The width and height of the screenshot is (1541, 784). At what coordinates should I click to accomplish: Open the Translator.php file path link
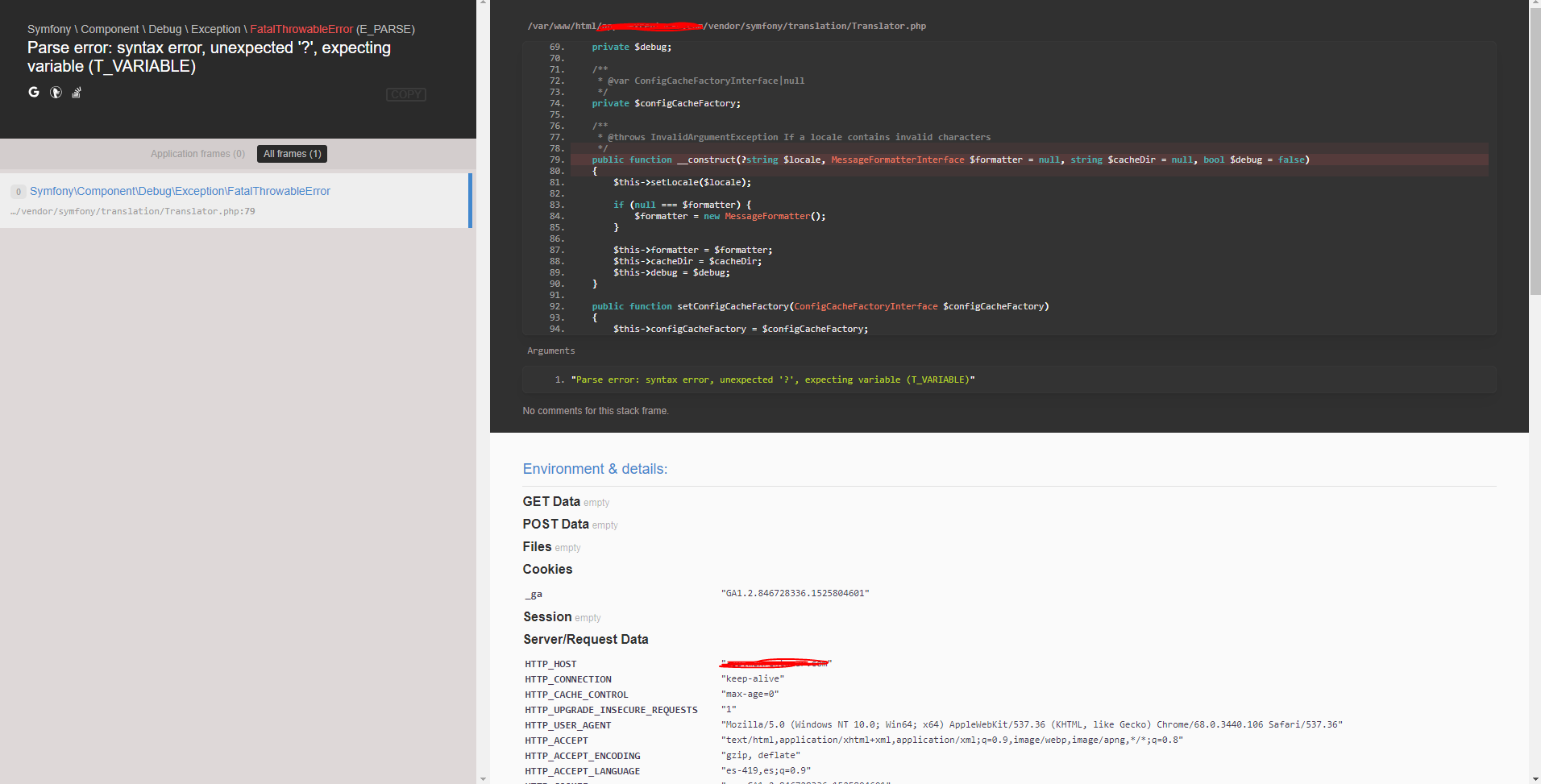tap(727, 26)
